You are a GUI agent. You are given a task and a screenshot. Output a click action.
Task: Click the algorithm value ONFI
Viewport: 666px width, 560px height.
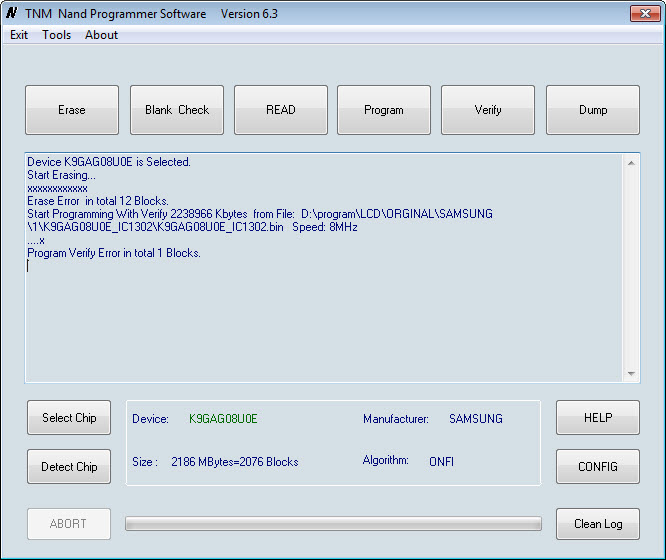(x=441, y=462)
